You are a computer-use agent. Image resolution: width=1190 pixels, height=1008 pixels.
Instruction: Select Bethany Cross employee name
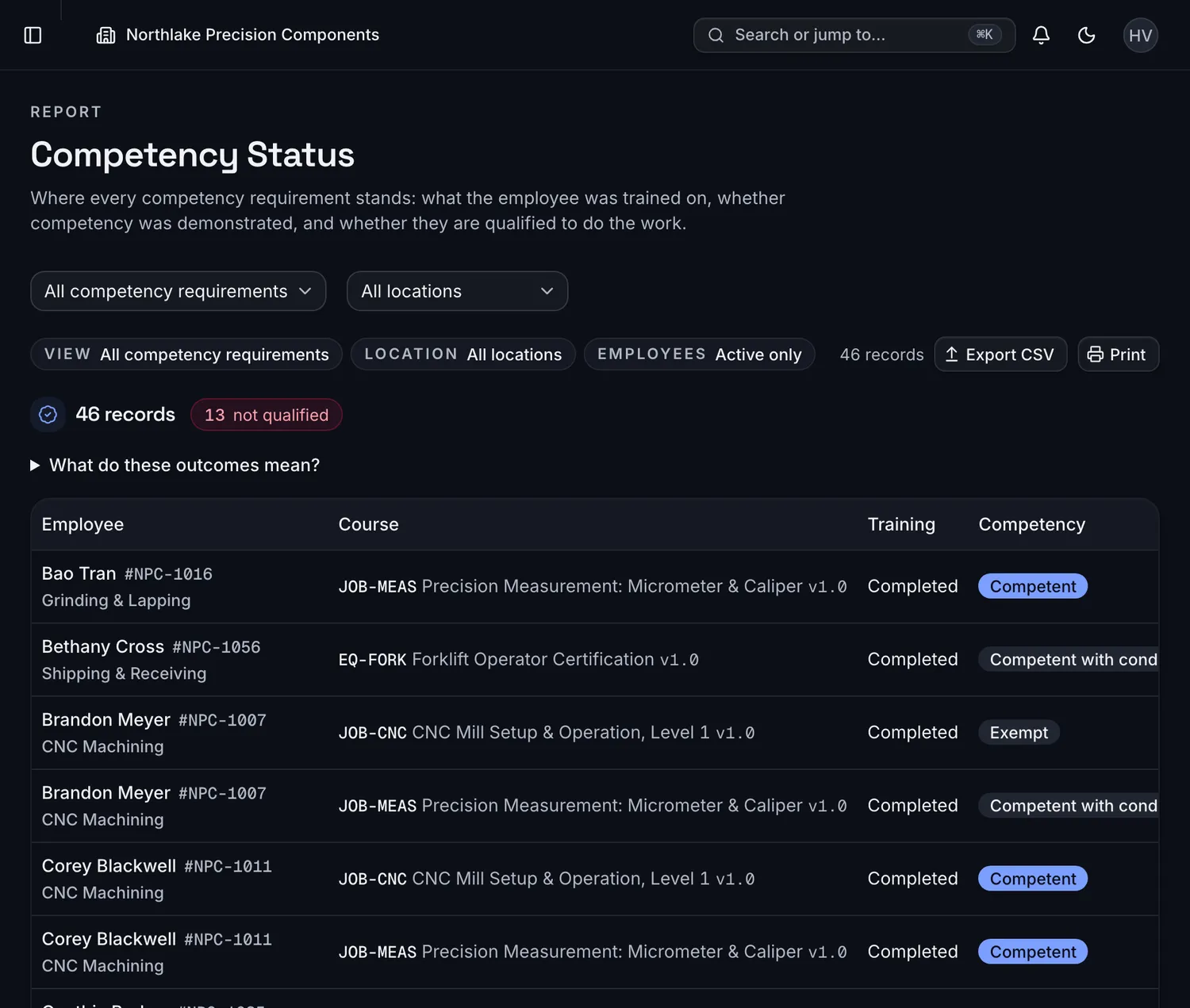(103, 646)
